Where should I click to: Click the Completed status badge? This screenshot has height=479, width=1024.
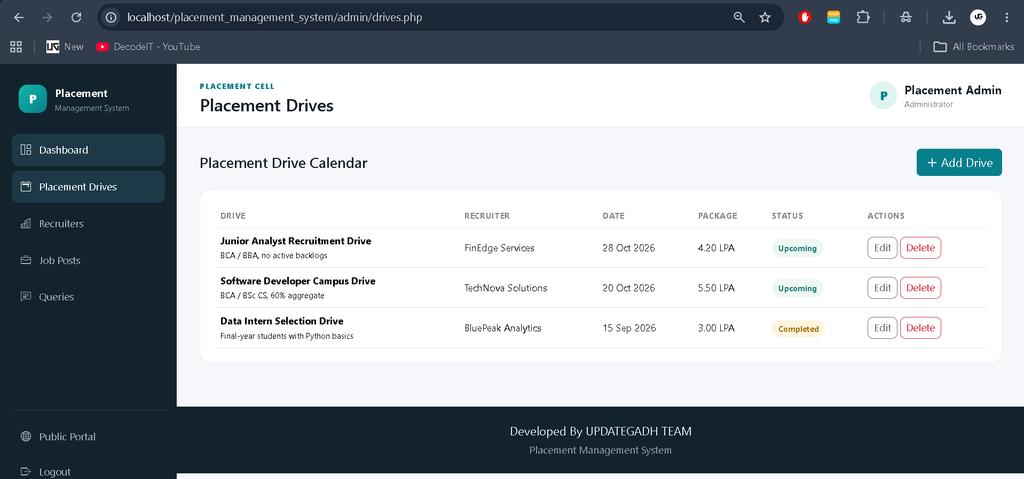click(798, 329)
